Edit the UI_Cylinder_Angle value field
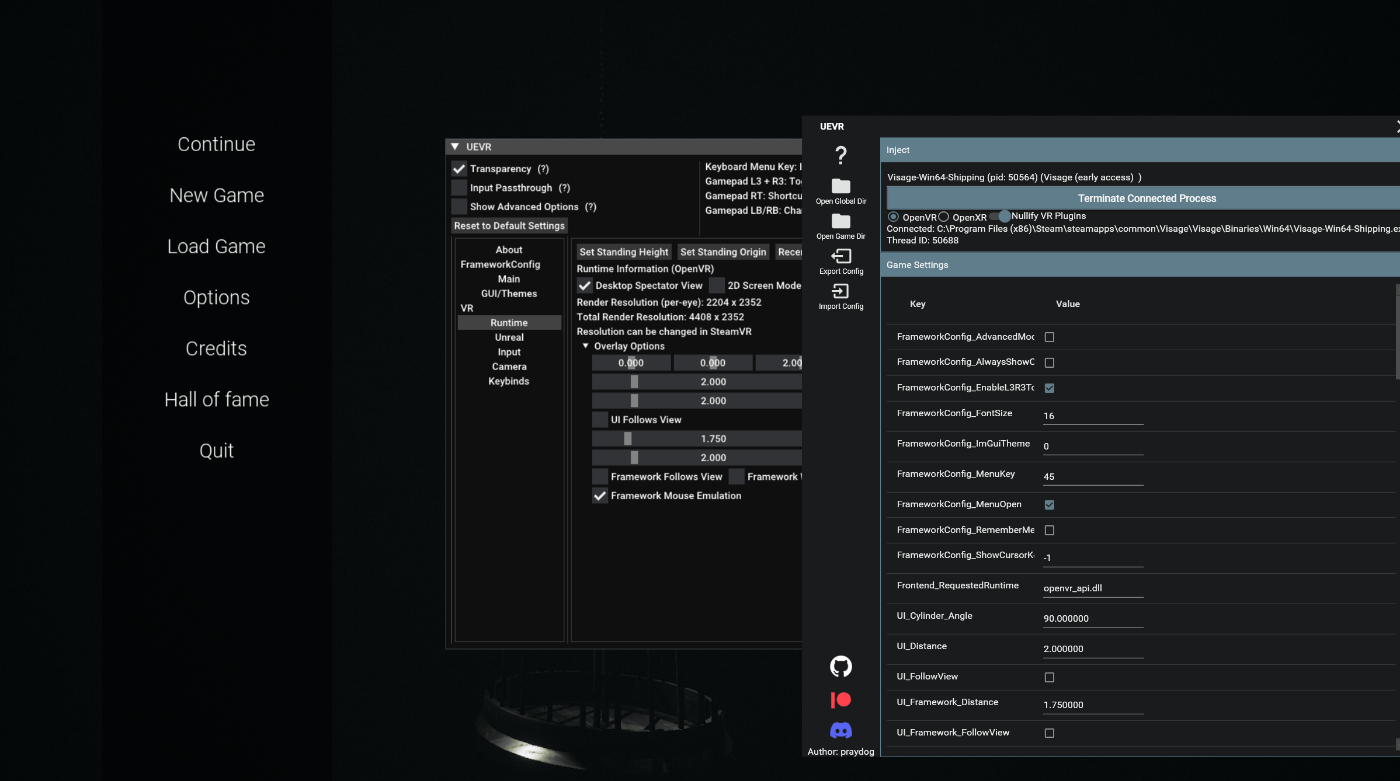 pyautogui.click(x=1092, y=618)
